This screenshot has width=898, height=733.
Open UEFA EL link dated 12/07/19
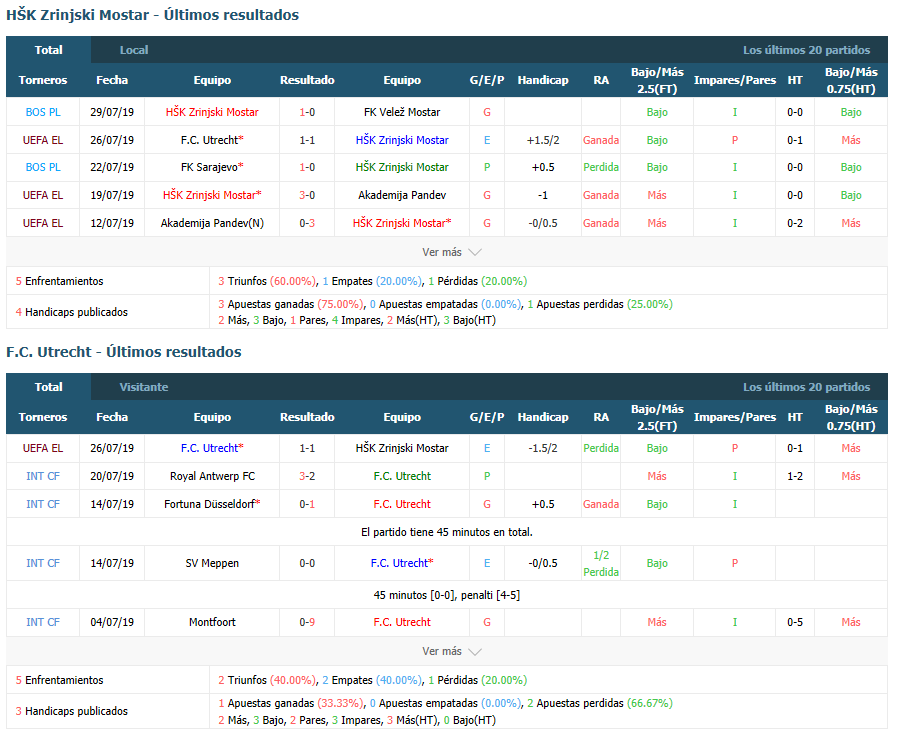(43, 223)
